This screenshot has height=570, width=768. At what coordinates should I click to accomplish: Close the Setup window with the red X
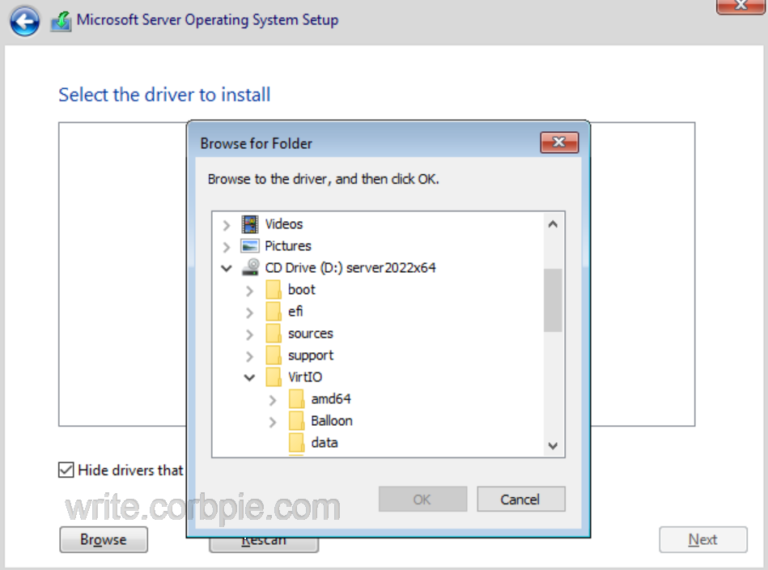(x=740, y=6)
